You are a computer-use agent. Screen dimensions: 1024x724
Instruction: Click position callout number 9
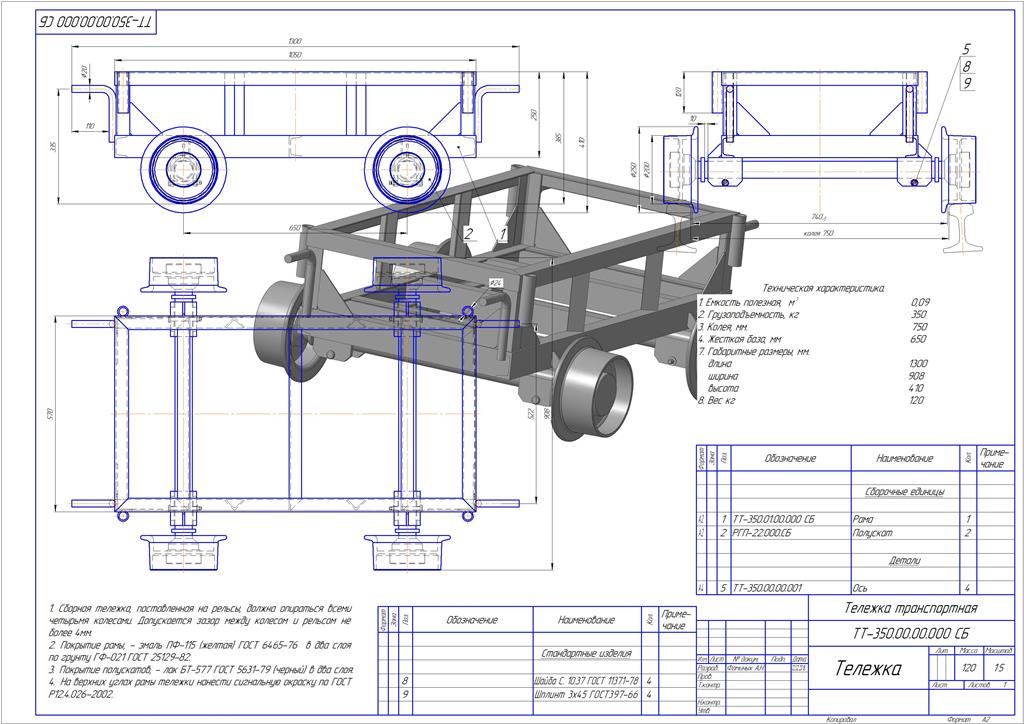click(x=967, y=83)
